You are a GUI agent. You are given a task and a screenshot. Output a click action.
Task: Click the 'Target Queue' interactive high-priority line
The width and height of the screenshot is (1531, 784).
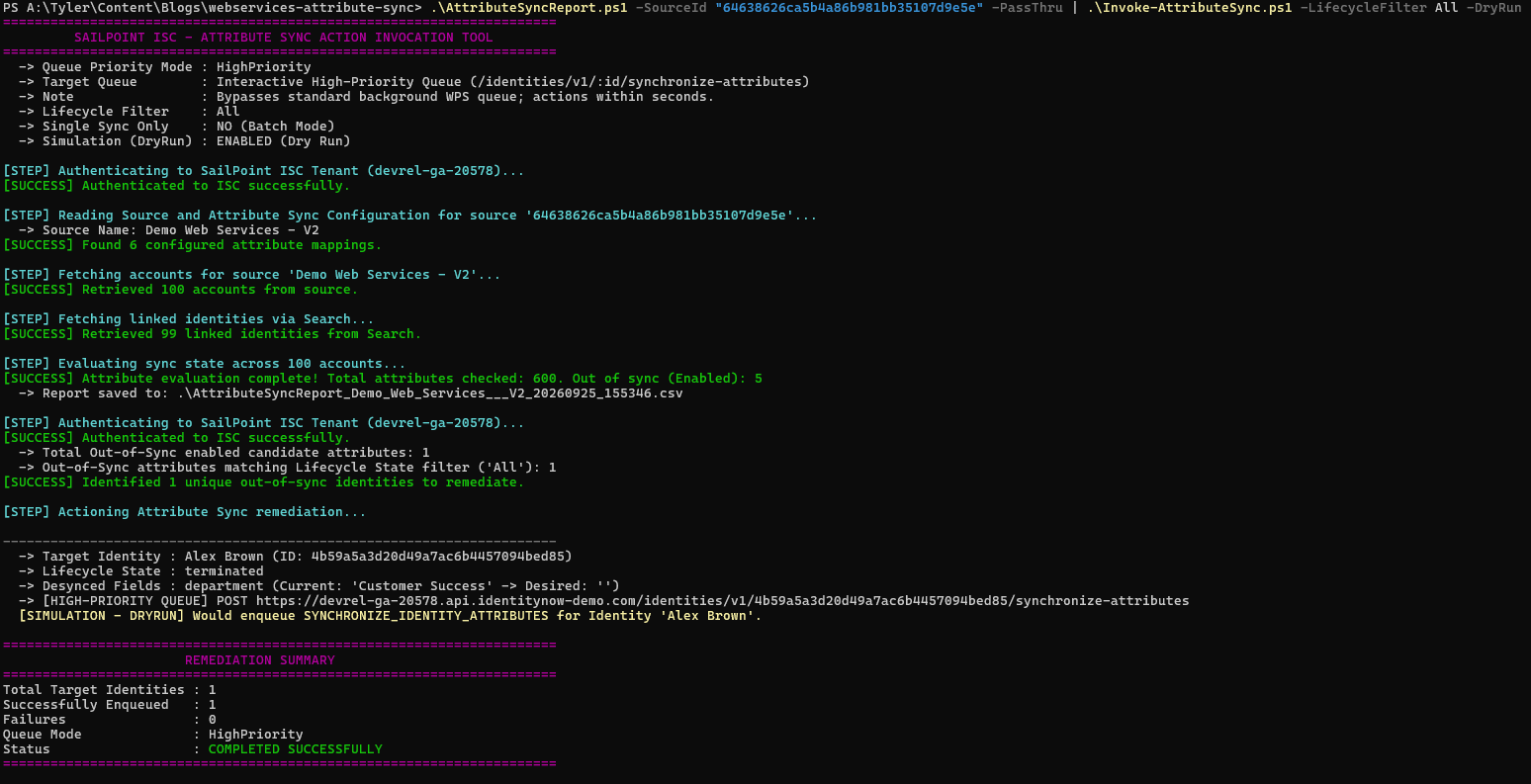[414, 82]
